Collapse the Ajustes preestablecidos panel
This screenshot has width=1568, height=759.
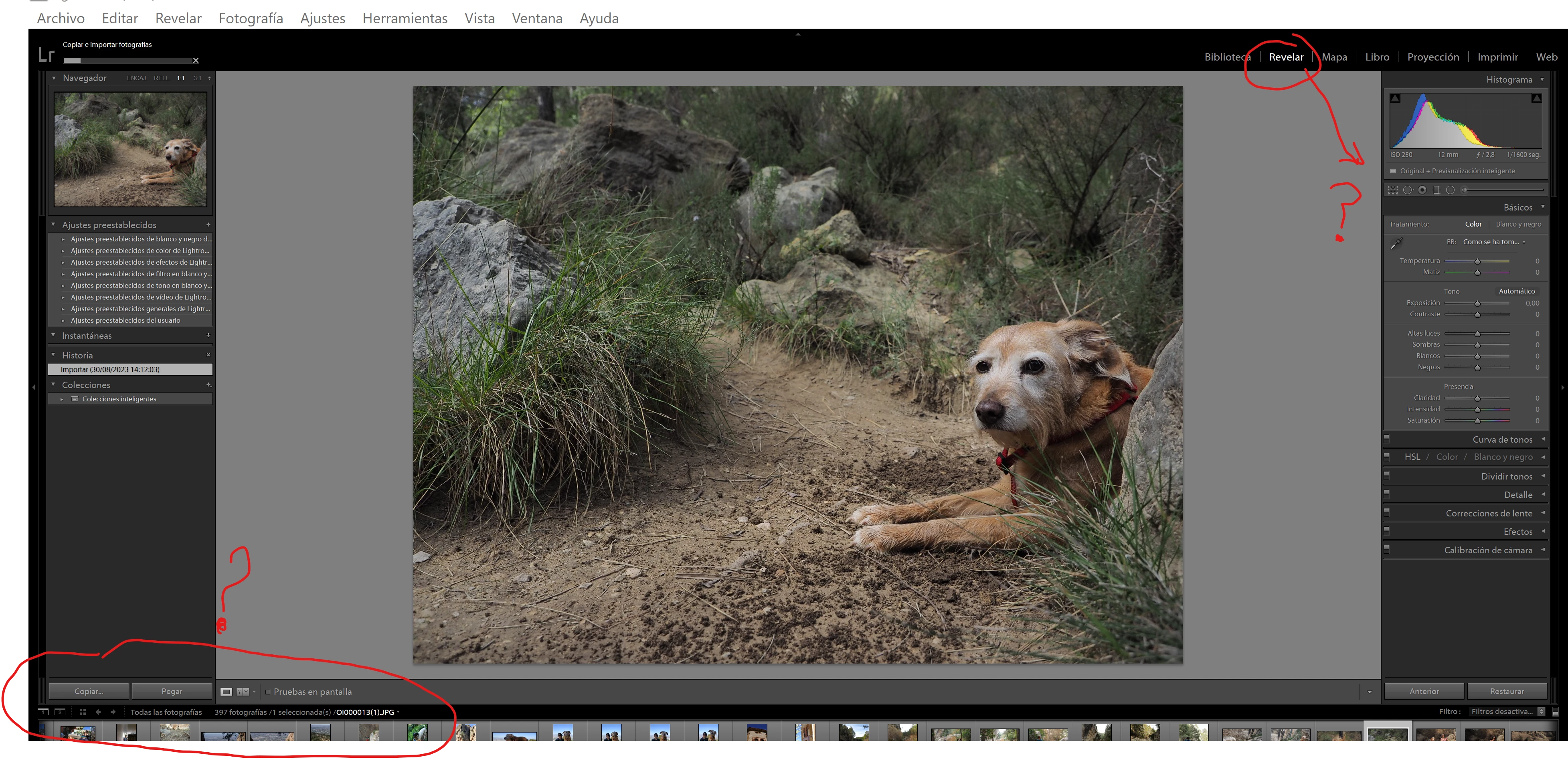click(x=54, y=225)
